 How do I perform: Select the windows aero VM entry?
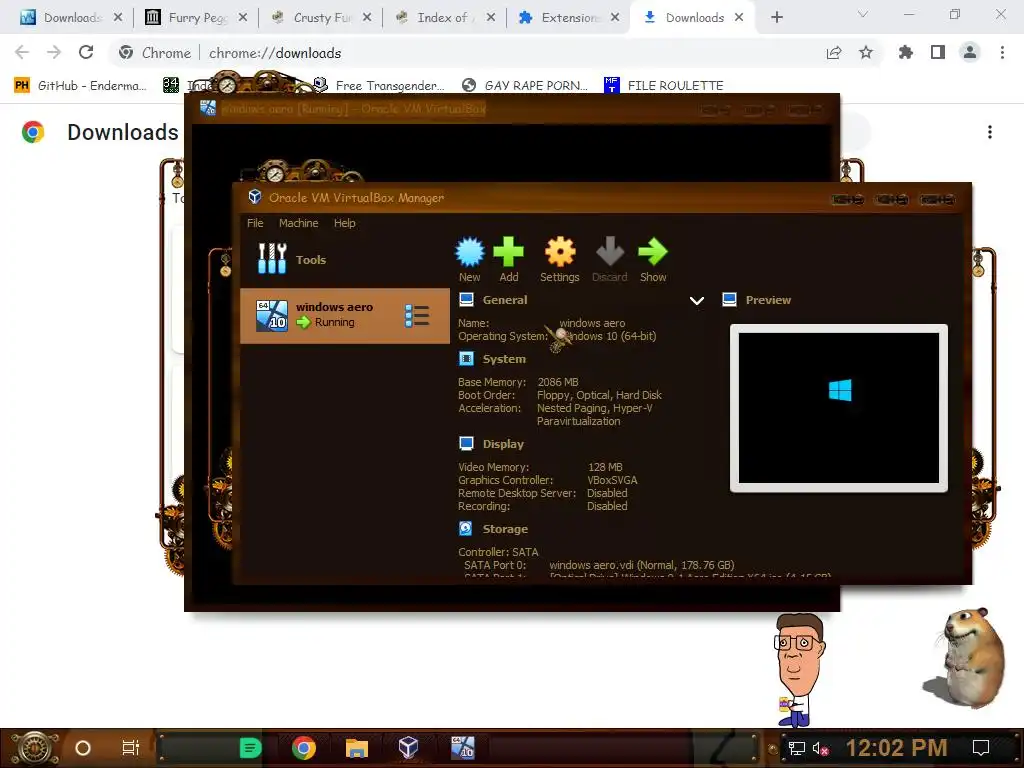[x=345, y=316]
